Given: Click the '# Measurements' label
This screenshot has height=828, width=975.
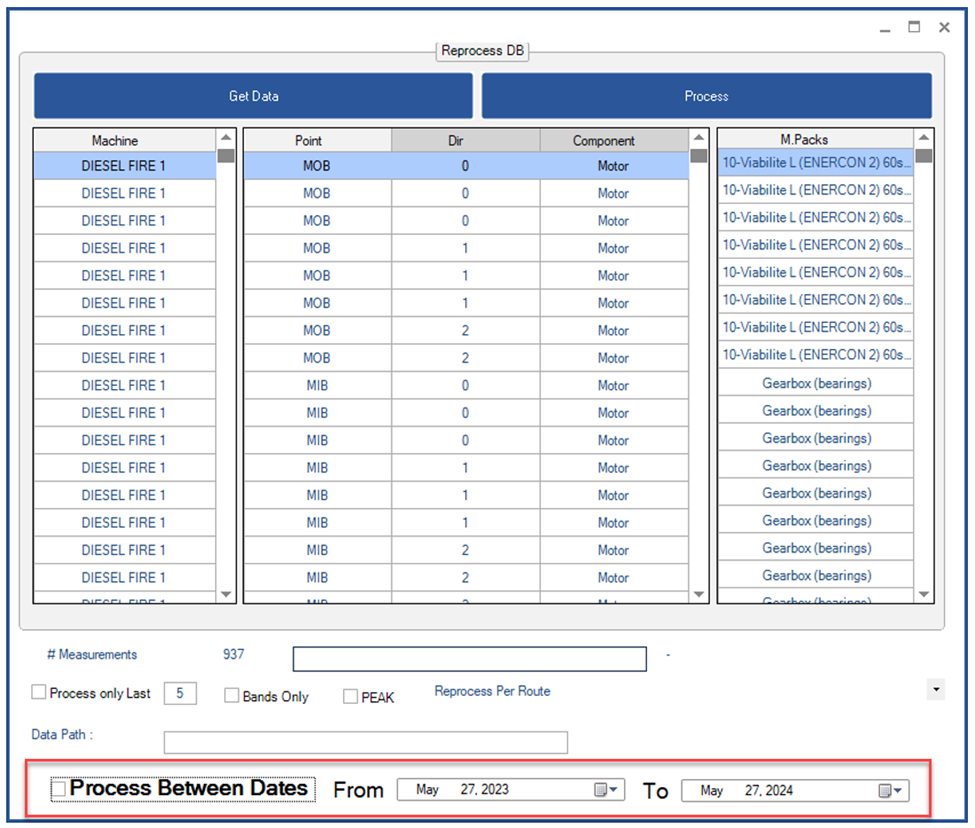Looking at the screenshot, I should point(92,655).
